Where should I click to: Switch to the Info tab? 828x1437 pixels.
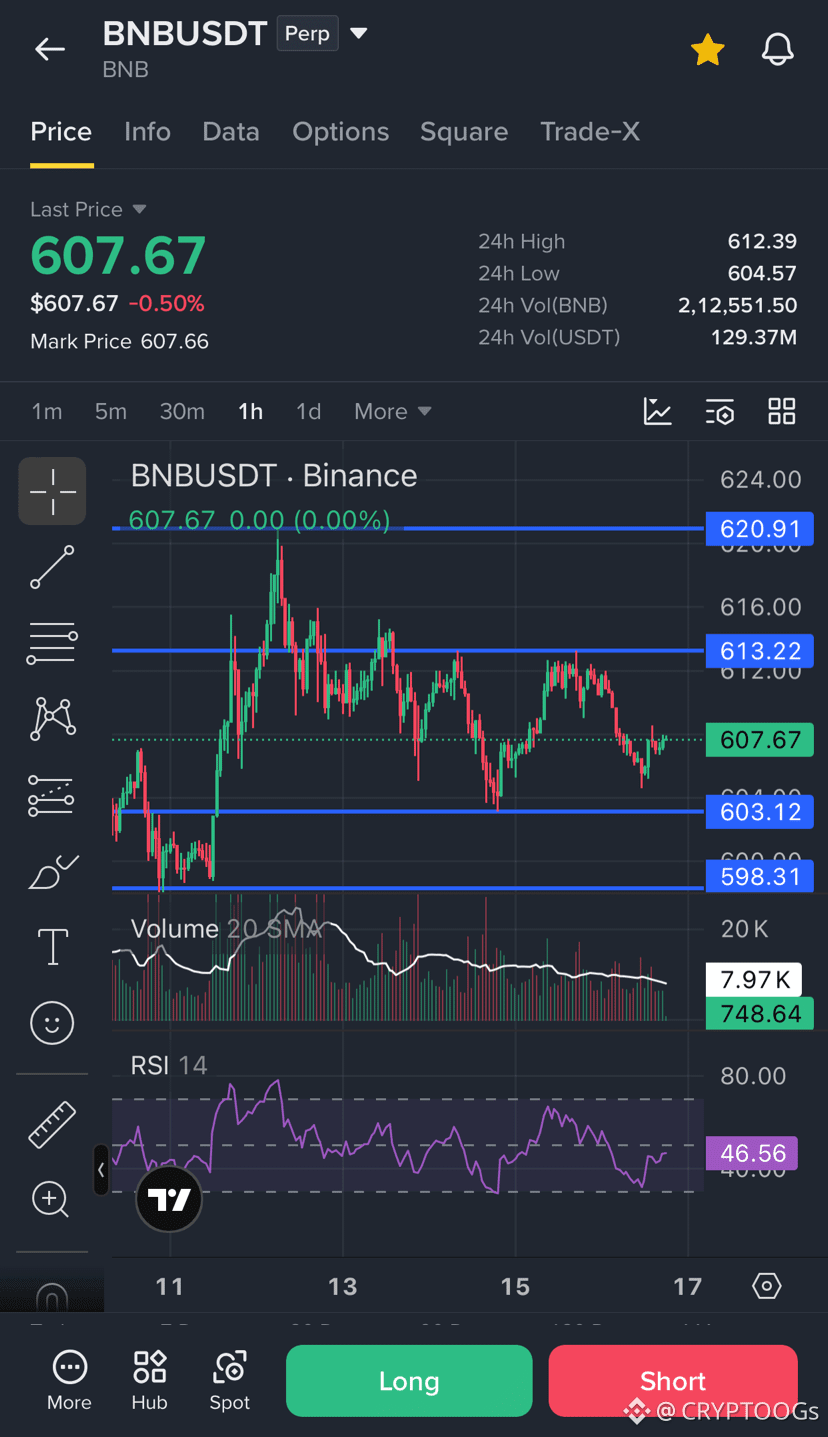pos(147,132)
